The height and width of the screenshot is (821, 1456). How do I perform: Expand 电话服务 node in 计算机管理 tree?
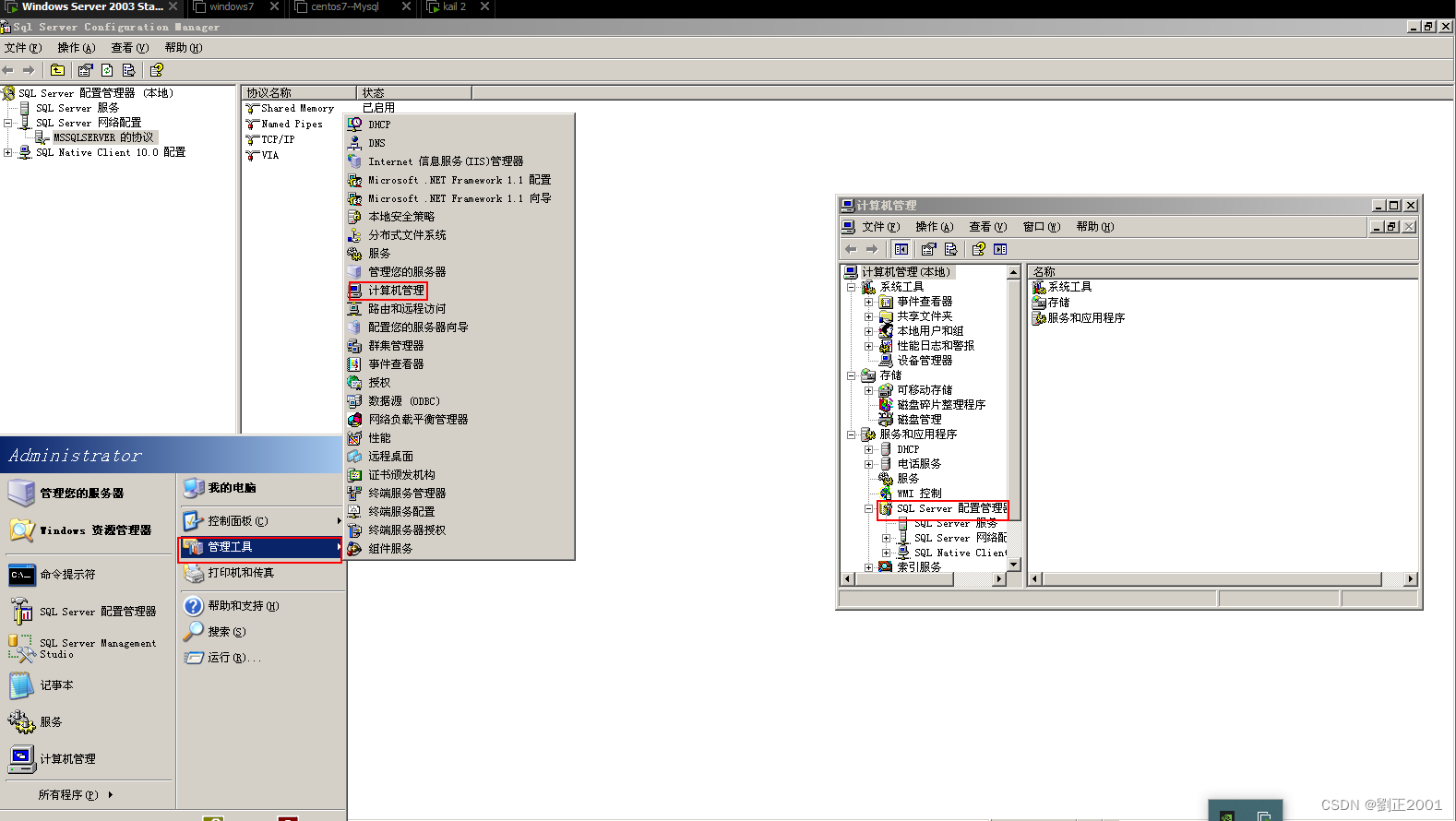(868, 464)
